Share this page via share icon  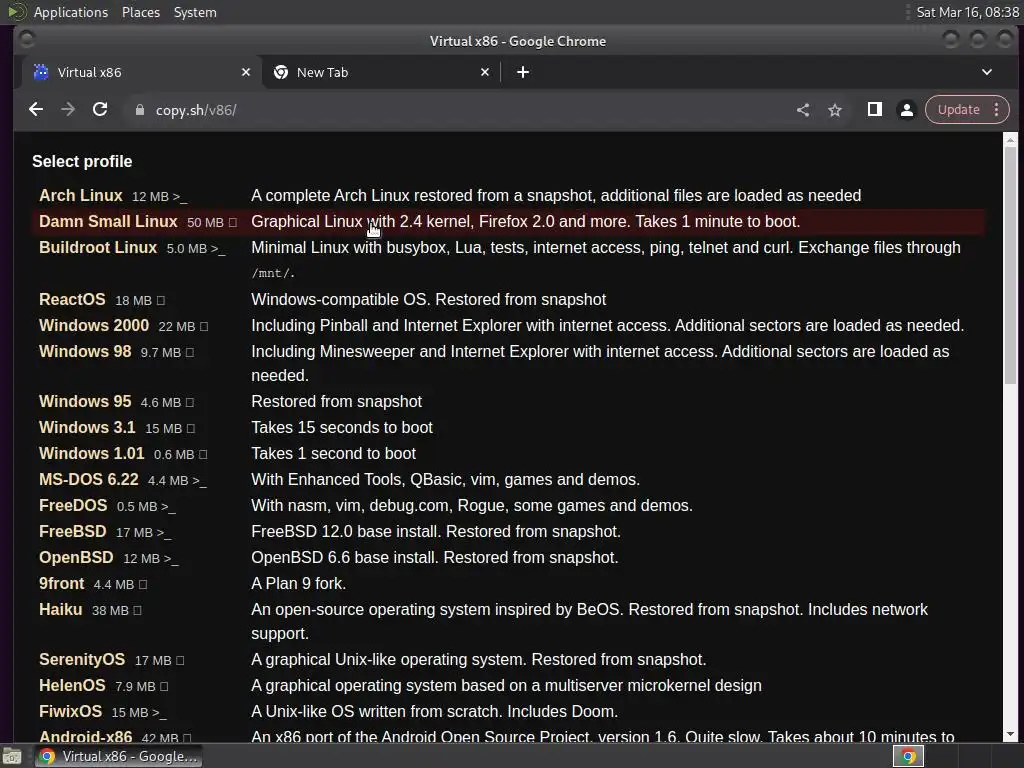(803, 110)
